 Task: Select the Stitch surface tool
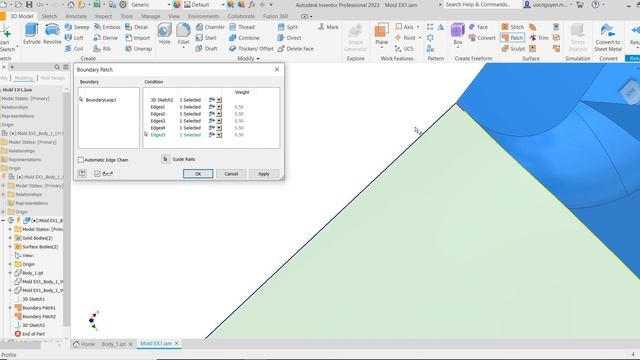513,27
